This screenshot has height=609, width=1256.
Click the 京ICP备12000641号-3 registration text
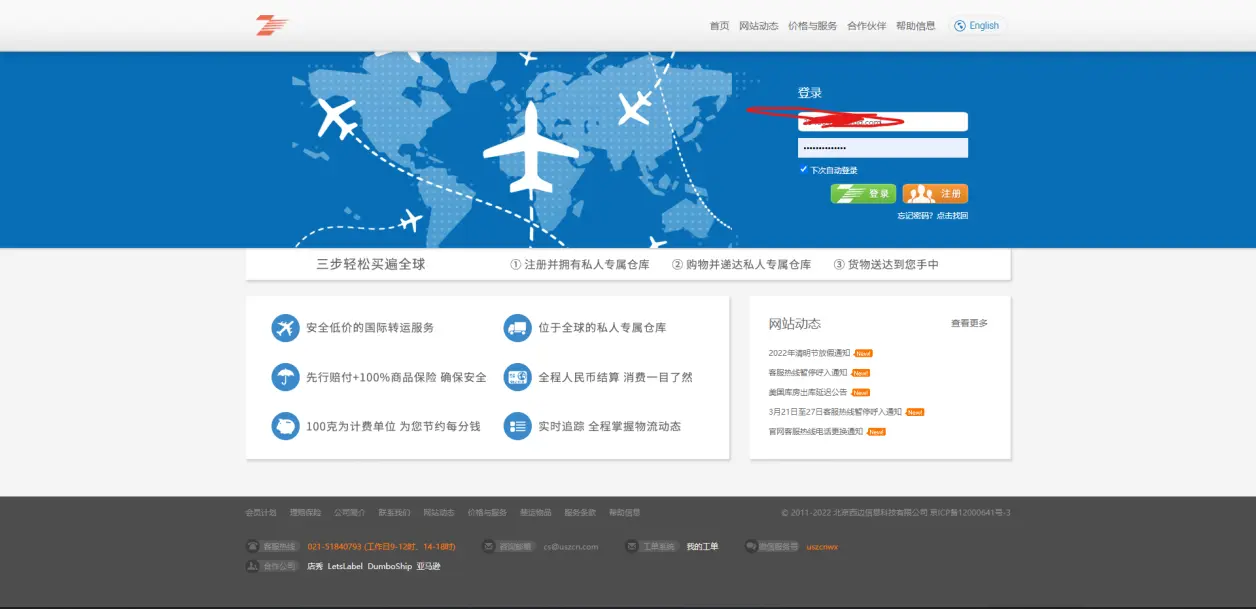[970, 513]
